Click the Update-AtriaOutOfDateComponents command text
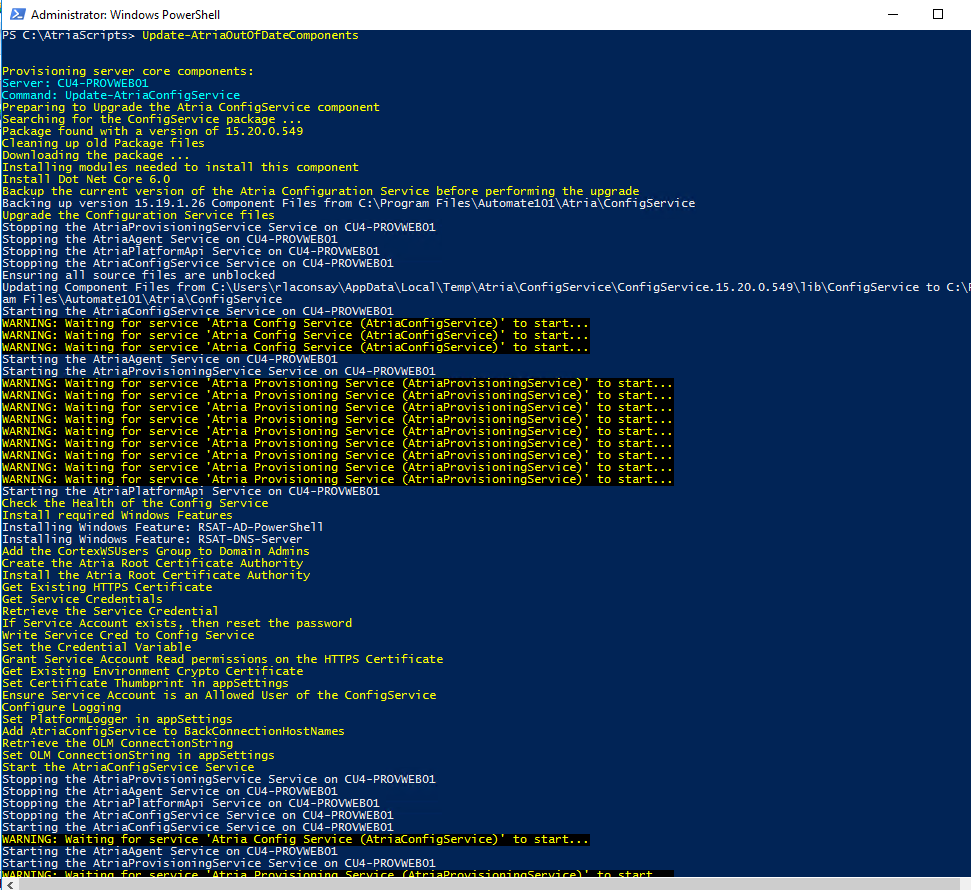971x890 pixels. pyautogui.click(x=250, y=35)
